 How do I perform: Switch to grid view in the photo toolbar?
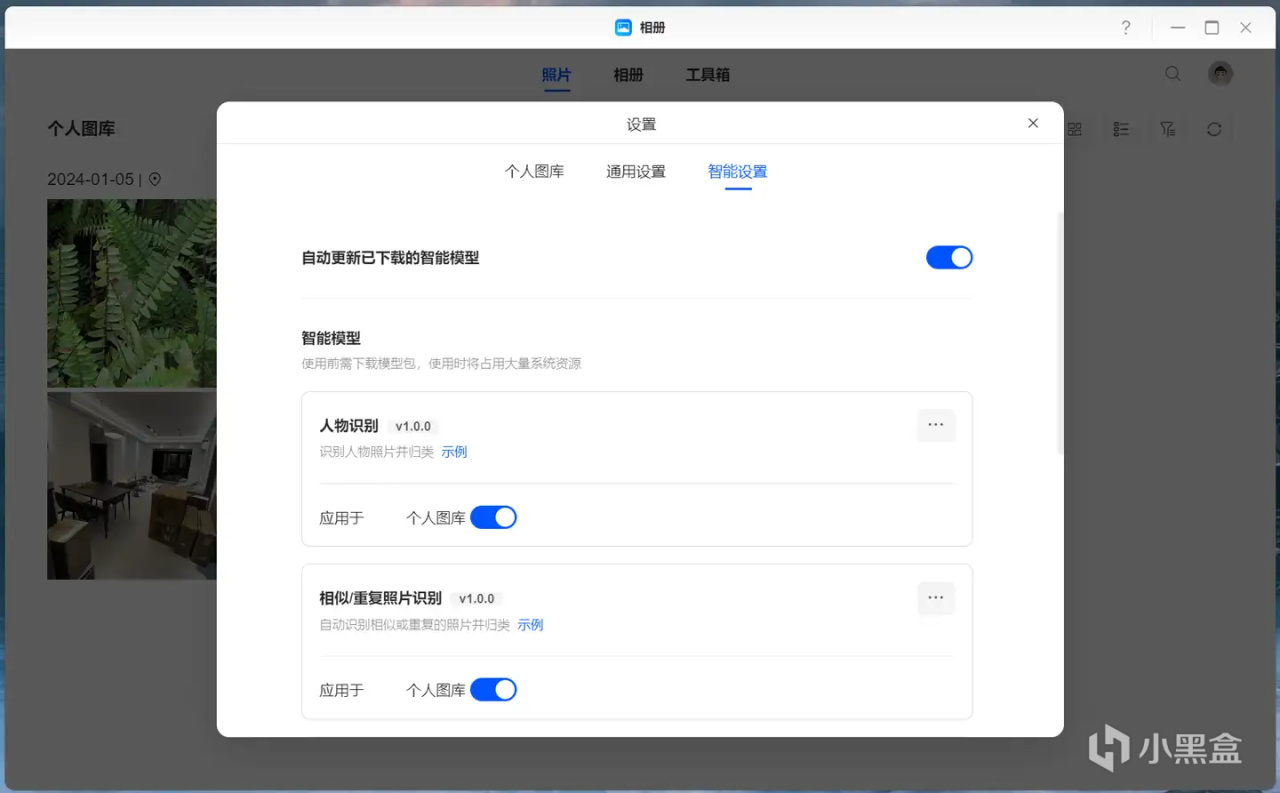1075,129
